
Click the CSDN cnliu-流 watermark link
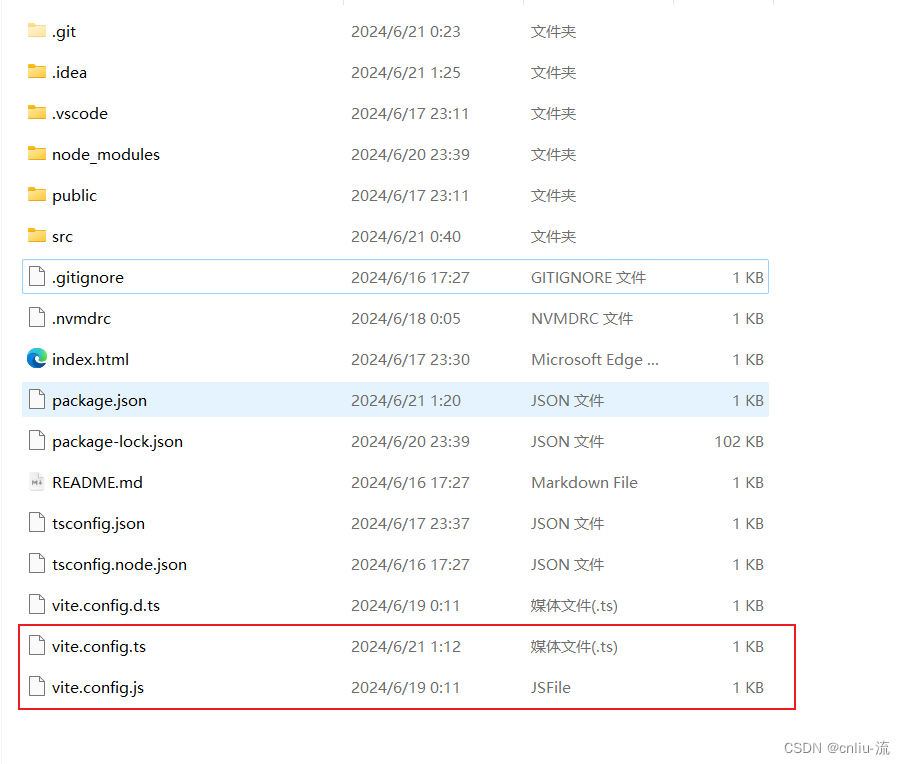835,748
